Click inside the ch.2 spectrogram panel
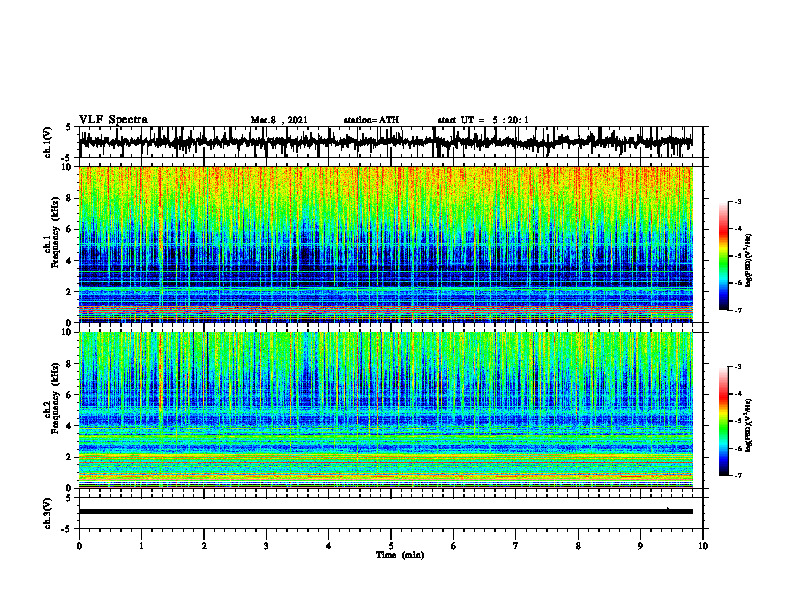The height and width of the screenshot is (612, 792). tap(385, 410)
